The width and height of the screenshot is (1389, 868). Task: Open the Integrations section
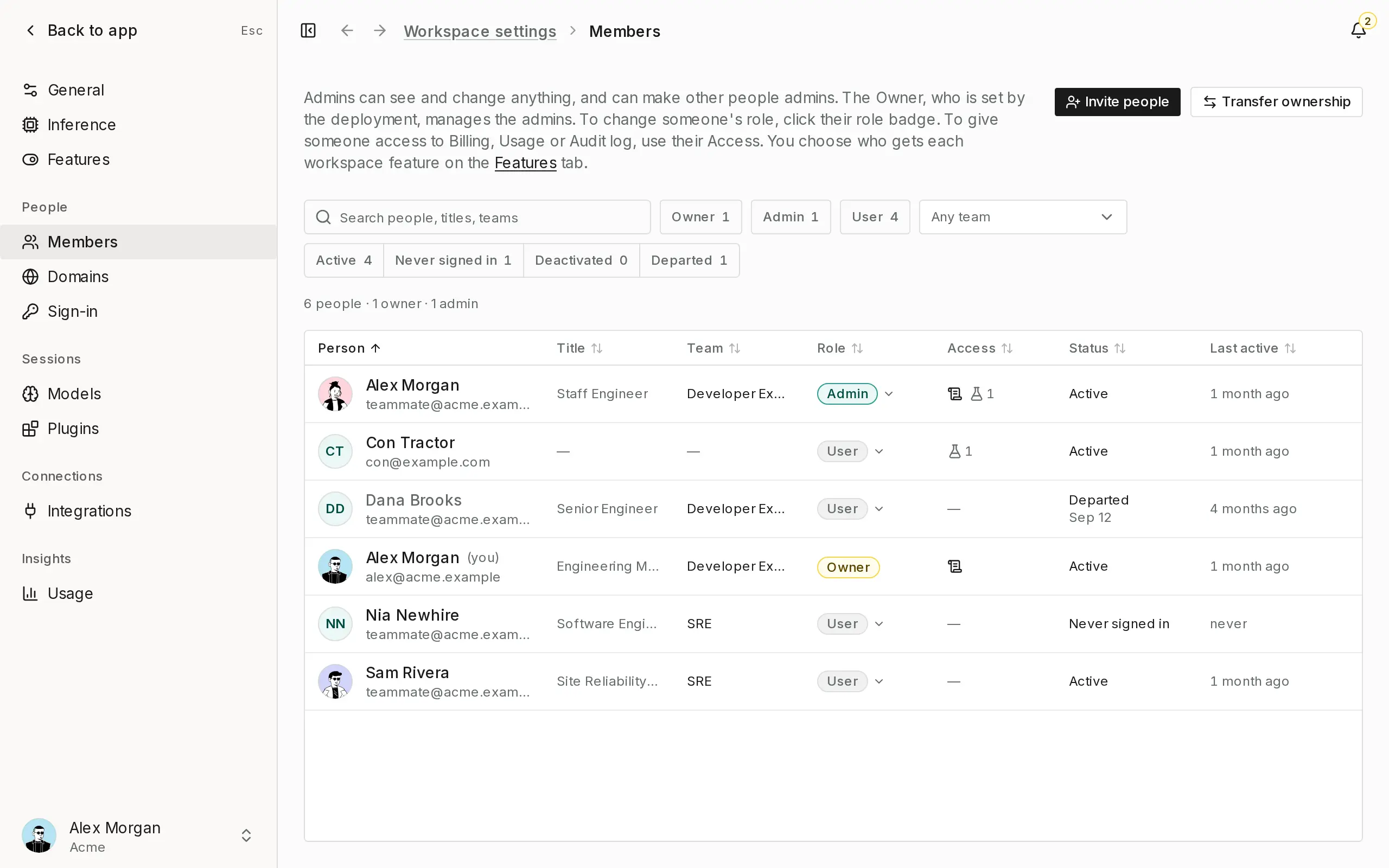point(138,511)
